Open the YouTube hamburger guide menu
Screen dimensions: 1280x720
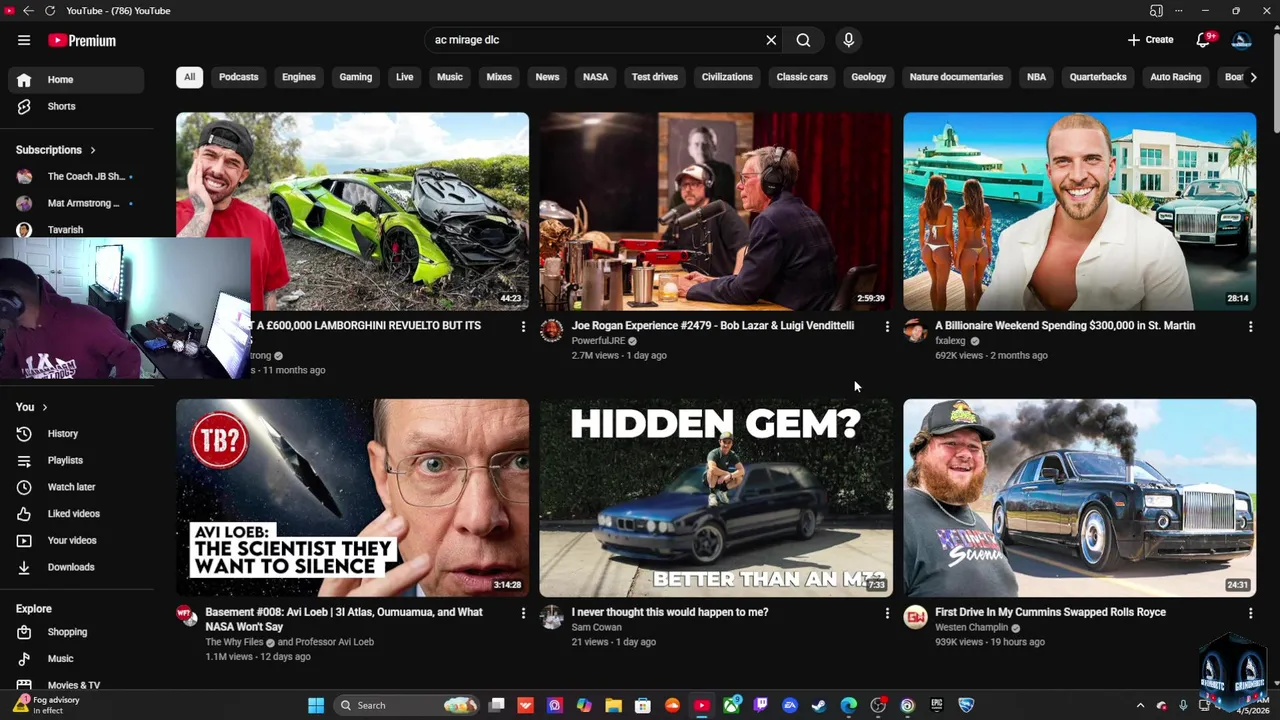tap(24, 40)
